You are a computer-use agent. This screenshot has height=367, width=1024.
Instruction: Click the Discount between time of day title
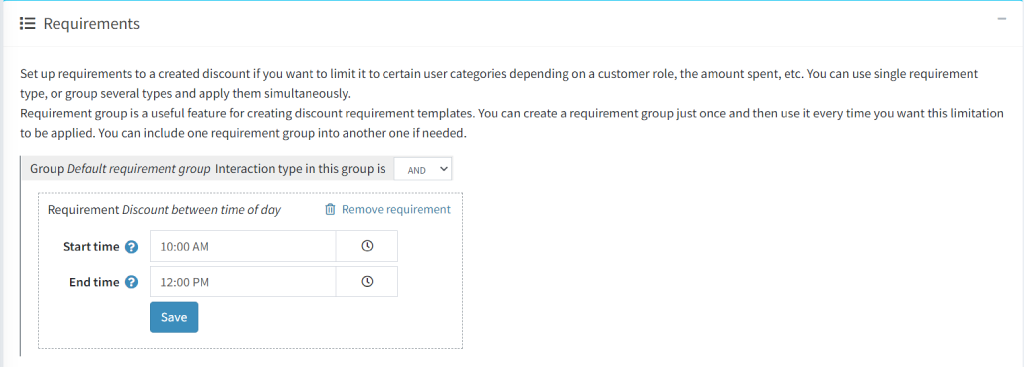click(201, 210)
